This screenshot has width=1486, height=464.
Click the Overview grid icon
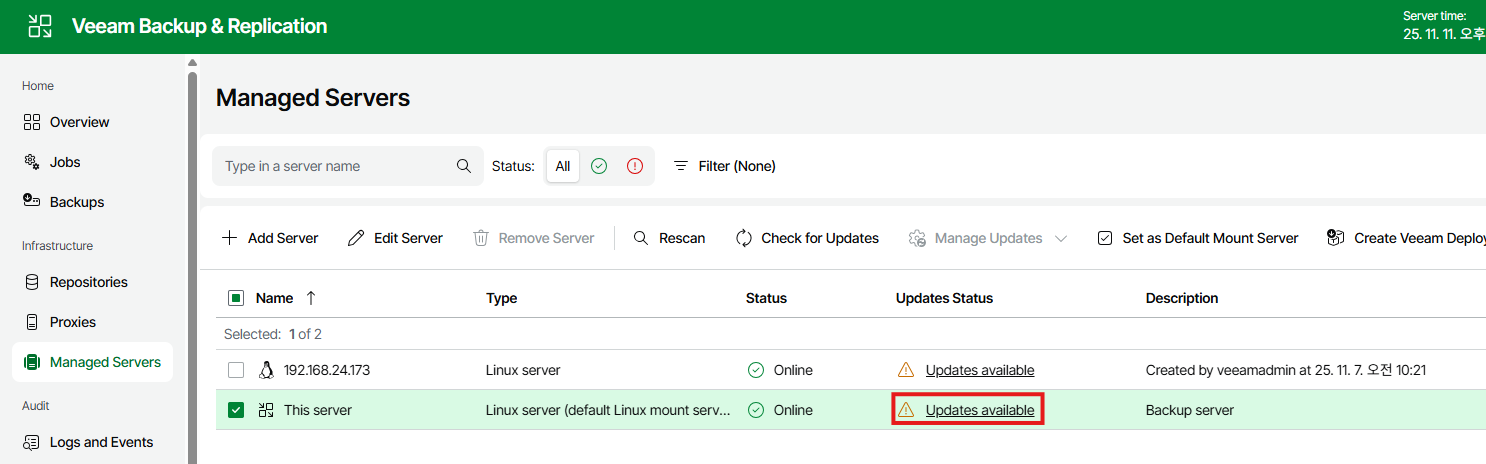tap(32, 122)
